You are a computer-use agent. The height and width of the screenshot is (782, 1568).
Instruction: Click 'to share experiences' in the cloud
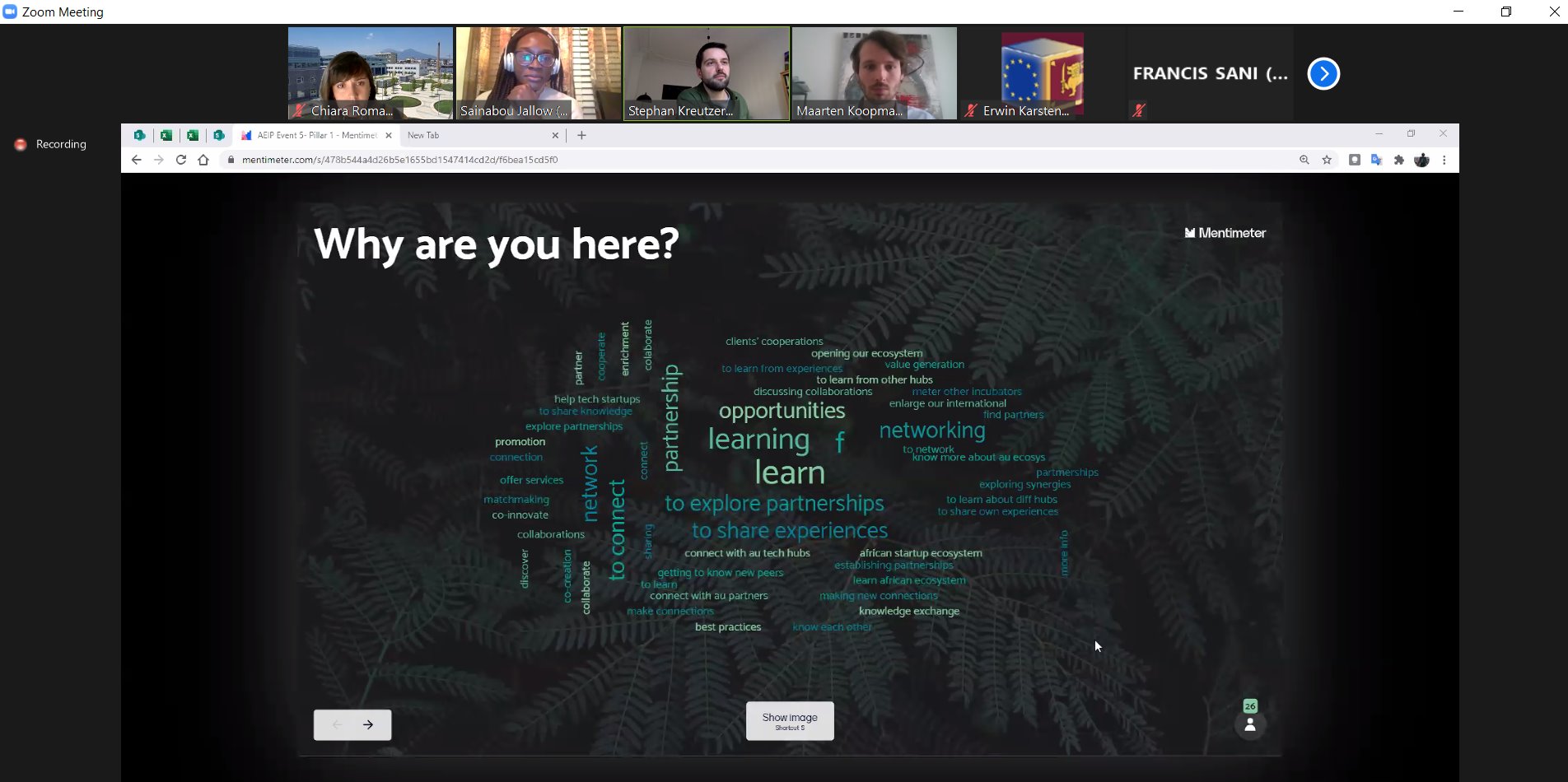pos(790,530)
